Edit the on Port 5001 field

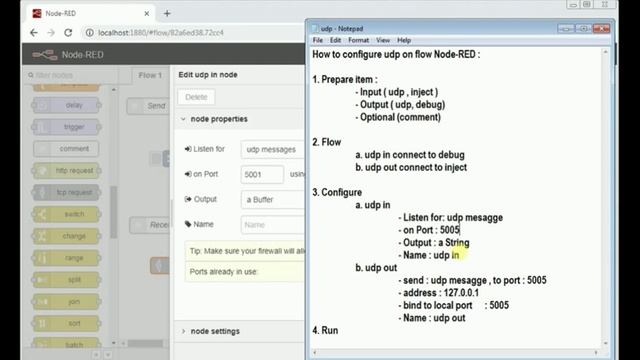(262, 175)
